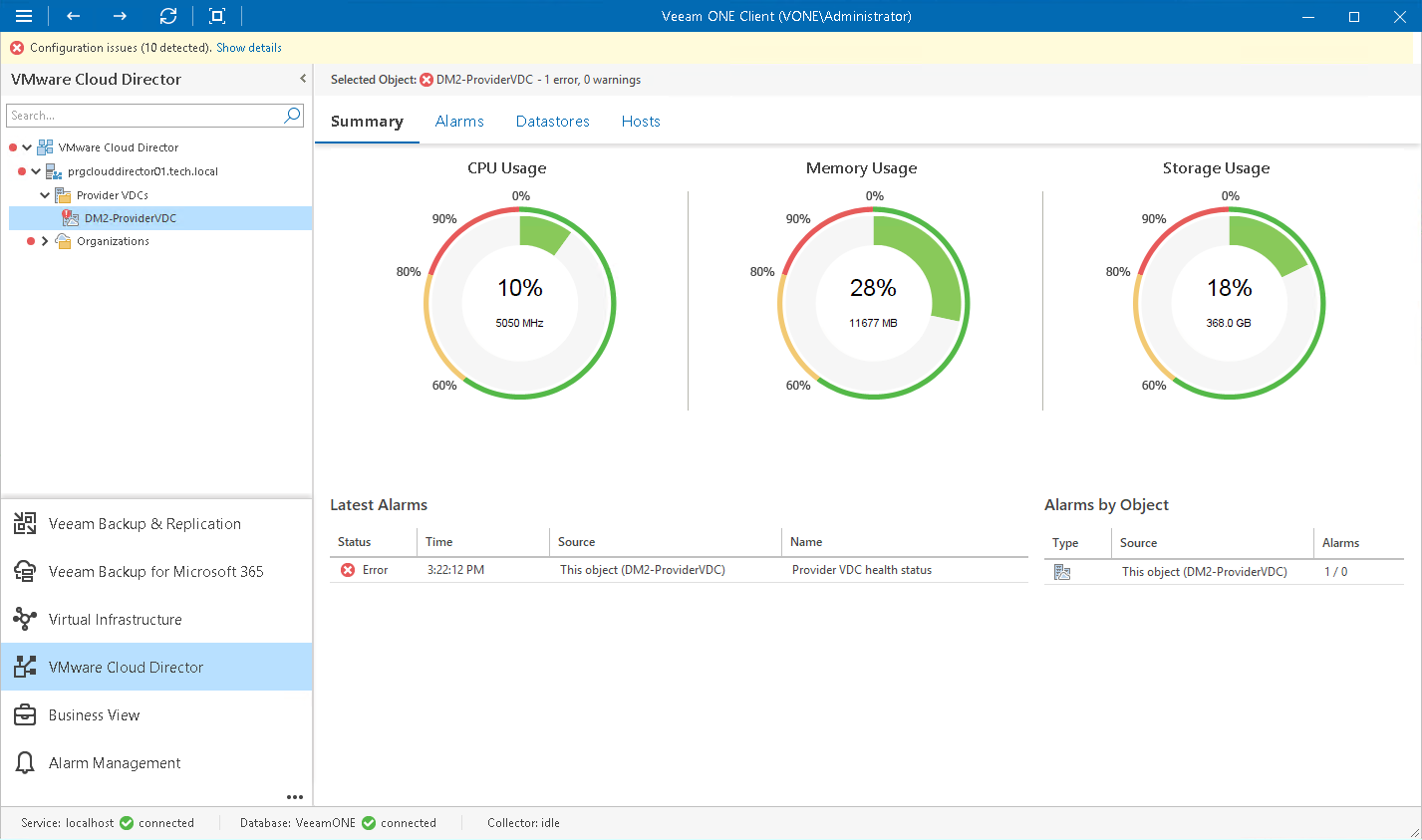The height and width of the screenshot is (840, 1422).
Task: Open the hamburger main menu
Action: click(24, 16)
